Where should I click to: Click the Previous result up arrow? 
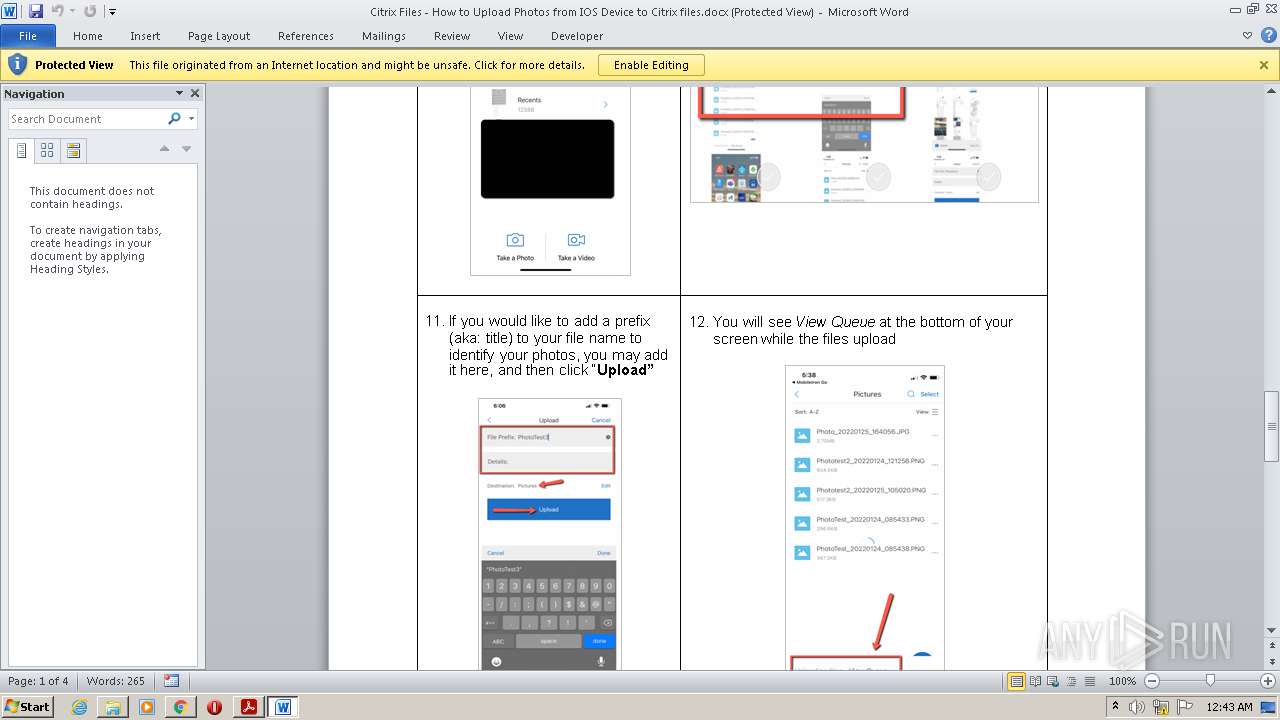[x=165, y=149]
